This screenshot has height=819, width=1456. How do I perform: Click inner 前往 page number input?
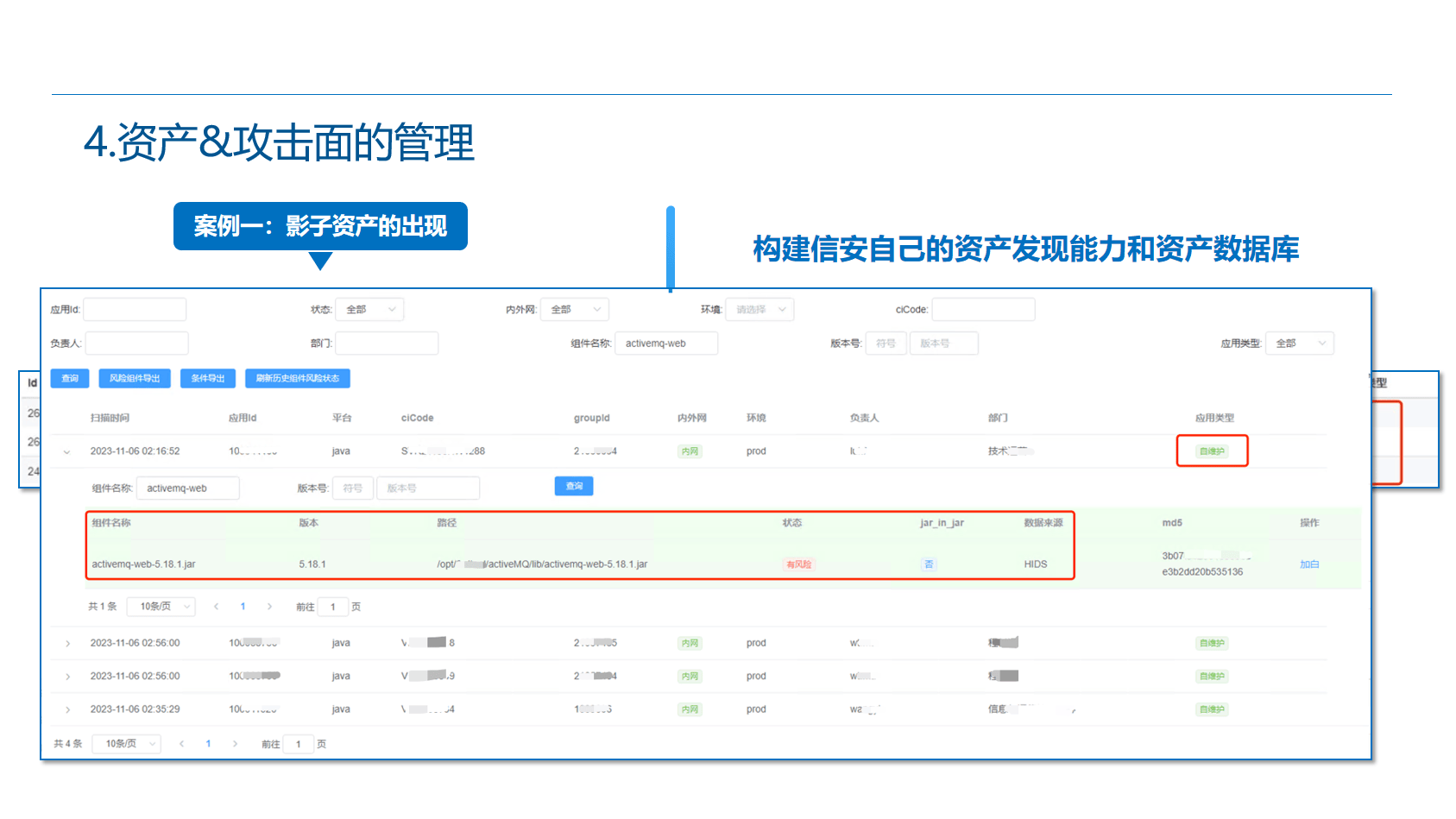pyautogui.click(x=333, y=607)
